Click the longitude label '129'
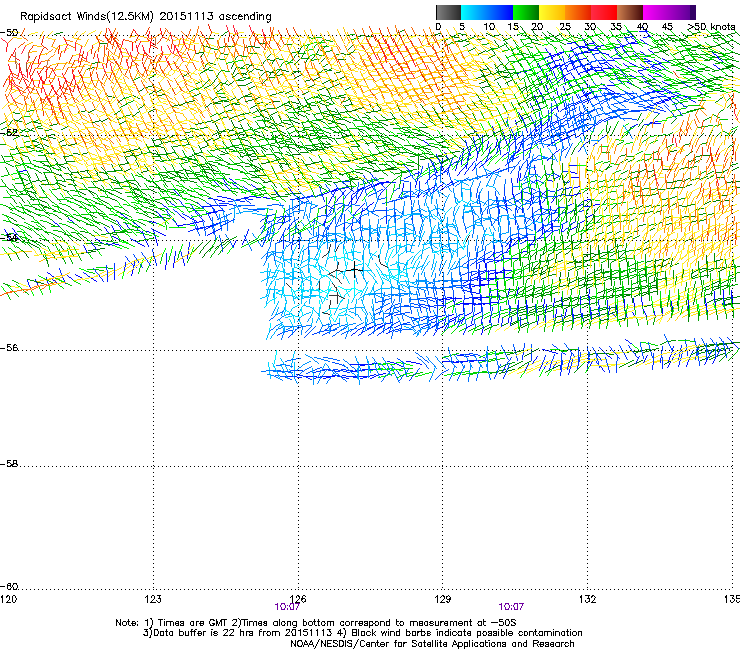 click(442, 599)
